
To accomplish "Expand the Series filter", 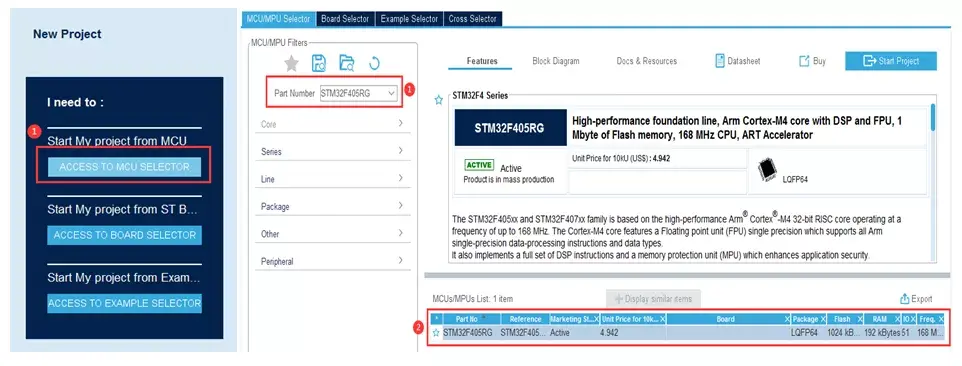I will click(333, 151).
